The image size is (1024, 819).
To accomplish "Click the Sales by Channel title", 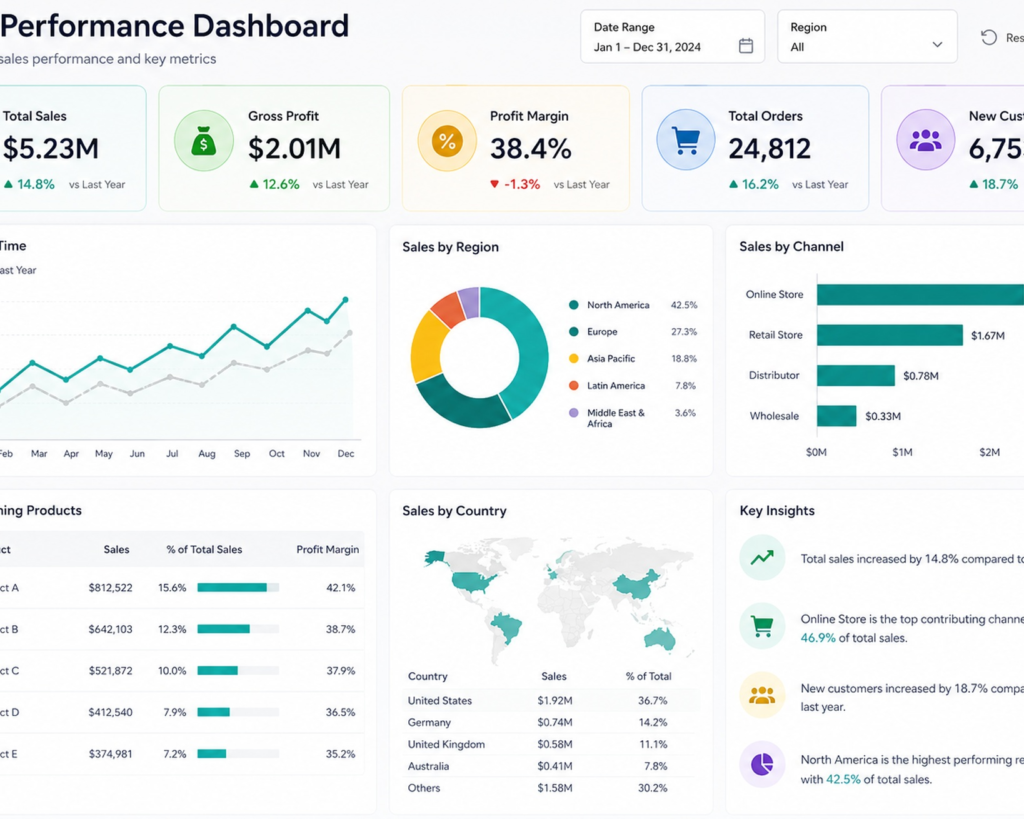I will pos(792,246).
